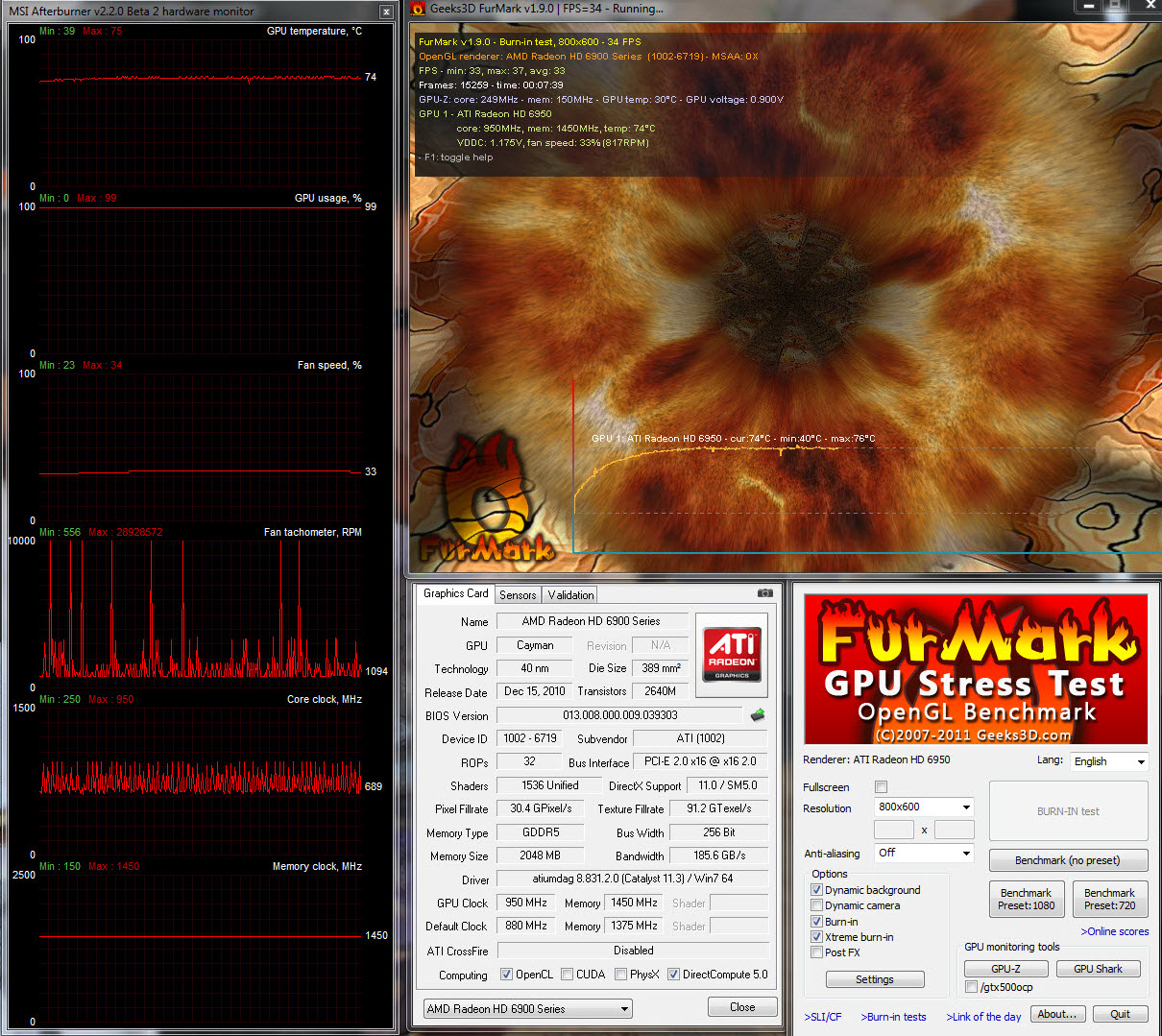The height and width of the screenshot is (1036, 1162).
Task: Click Bus Interface value PCI-E 2.0 x16
Action: point(700,761)
